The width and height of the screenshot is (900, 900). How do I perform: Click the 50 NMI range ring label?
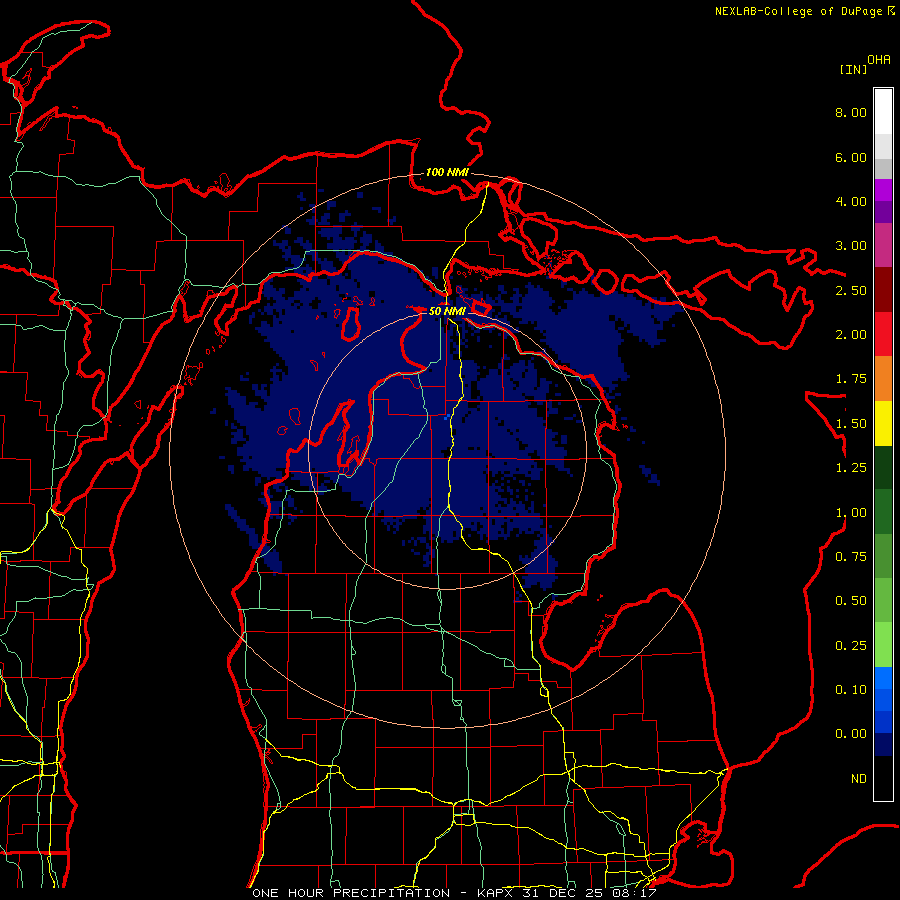click(x=447, y=311)
